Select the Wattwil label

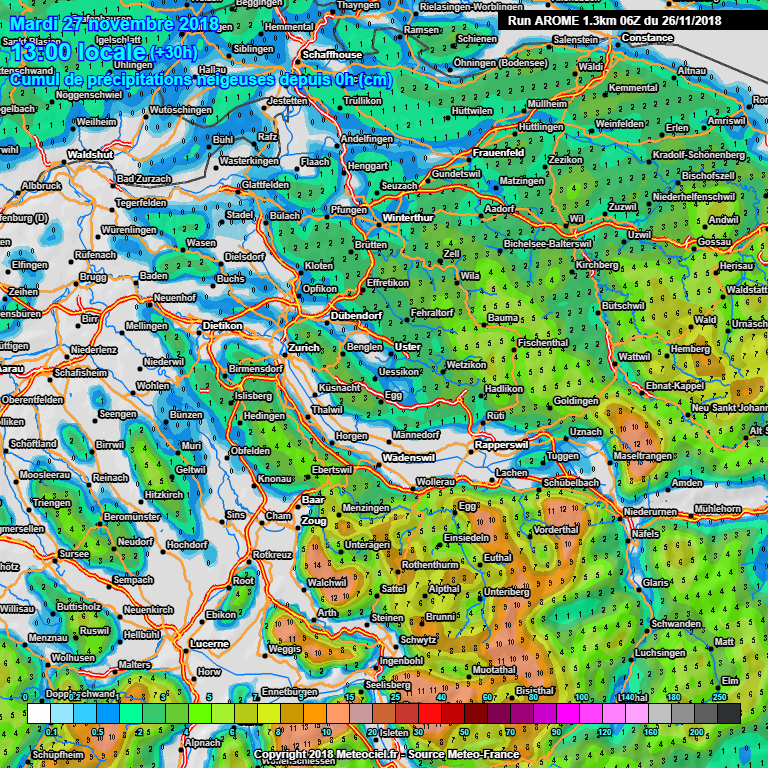pos(634,357)
